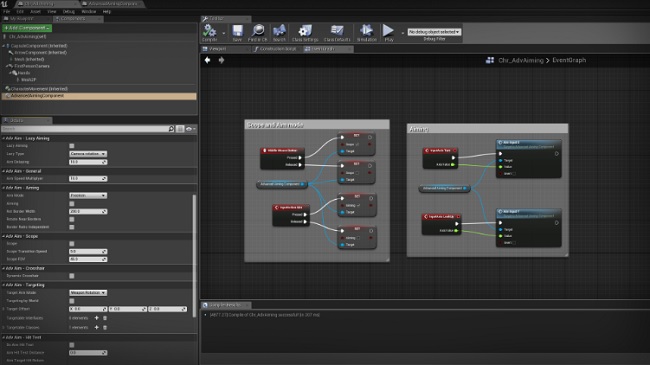Click the Play button in toolbar

pos(388,32)
